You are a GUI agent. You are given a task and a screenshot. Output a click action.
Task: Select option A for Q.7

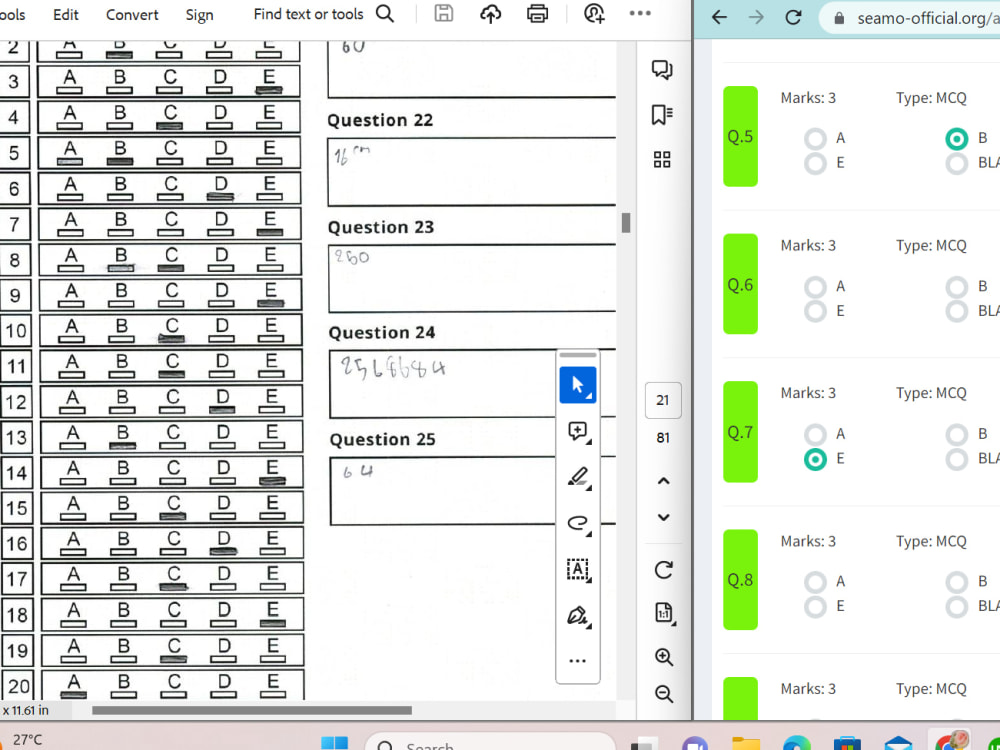click(x=815, y=434)
